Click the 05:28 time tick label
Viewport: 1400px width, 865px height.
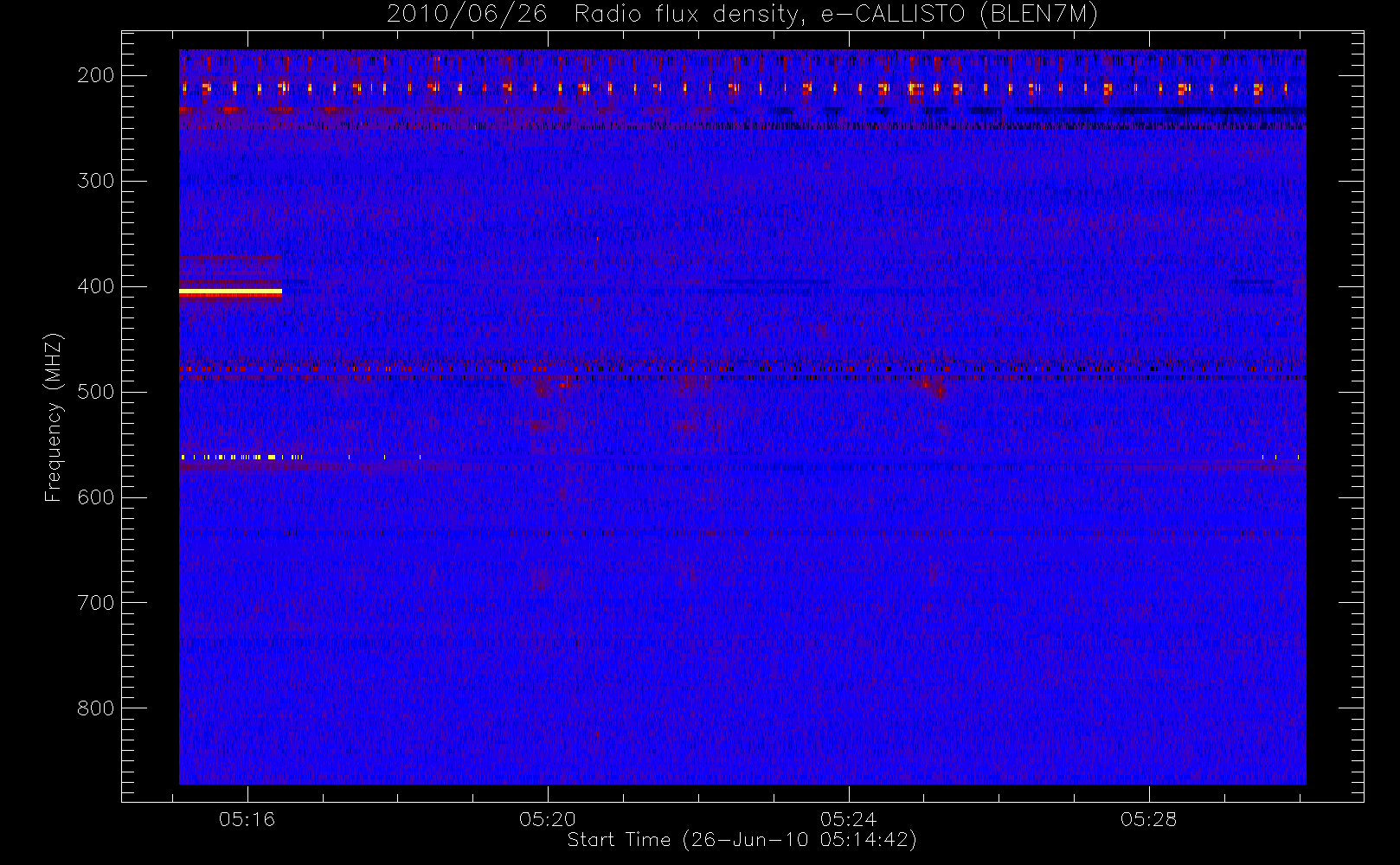[1149, 819]
